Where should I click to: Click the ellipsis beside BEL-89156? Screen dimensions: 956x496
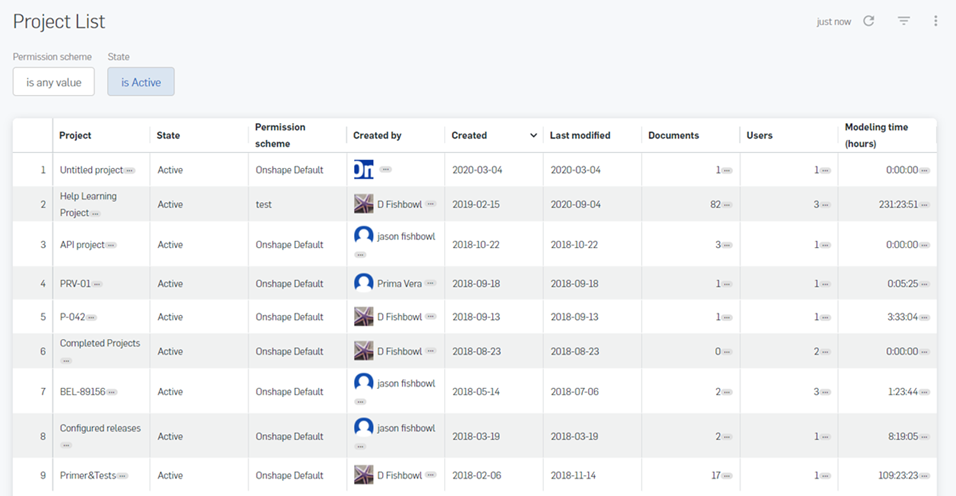[112, 392]
